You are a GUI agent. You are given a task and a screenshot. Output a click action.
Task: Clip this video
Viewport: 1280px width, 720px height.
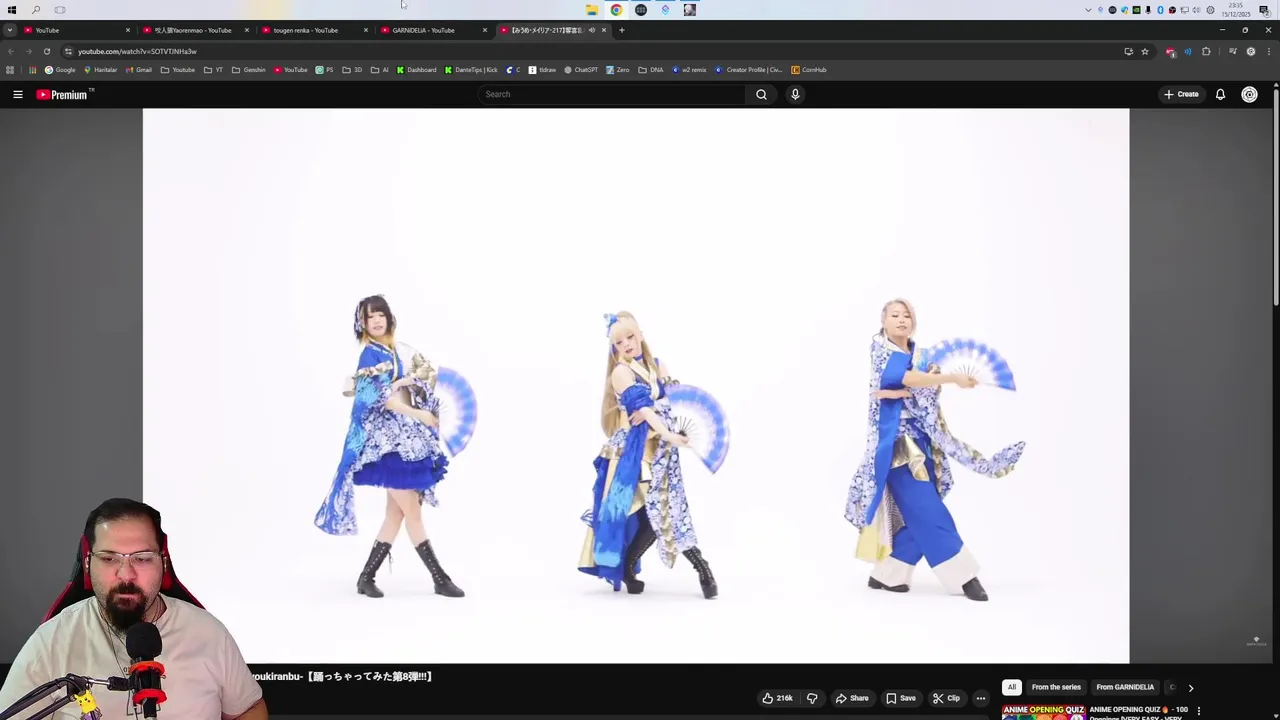(x=946, y=698)
